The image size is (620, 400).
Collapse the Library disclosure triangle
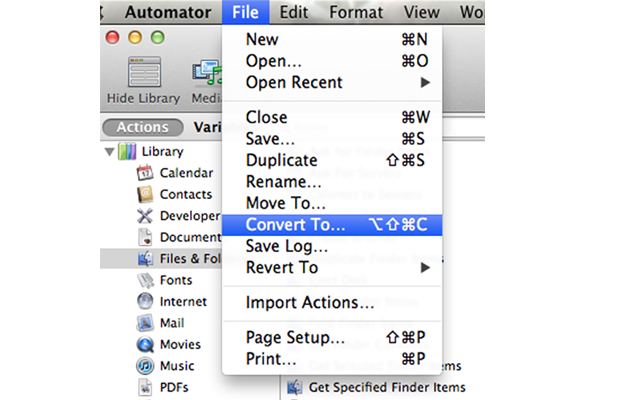click(108, 152)
